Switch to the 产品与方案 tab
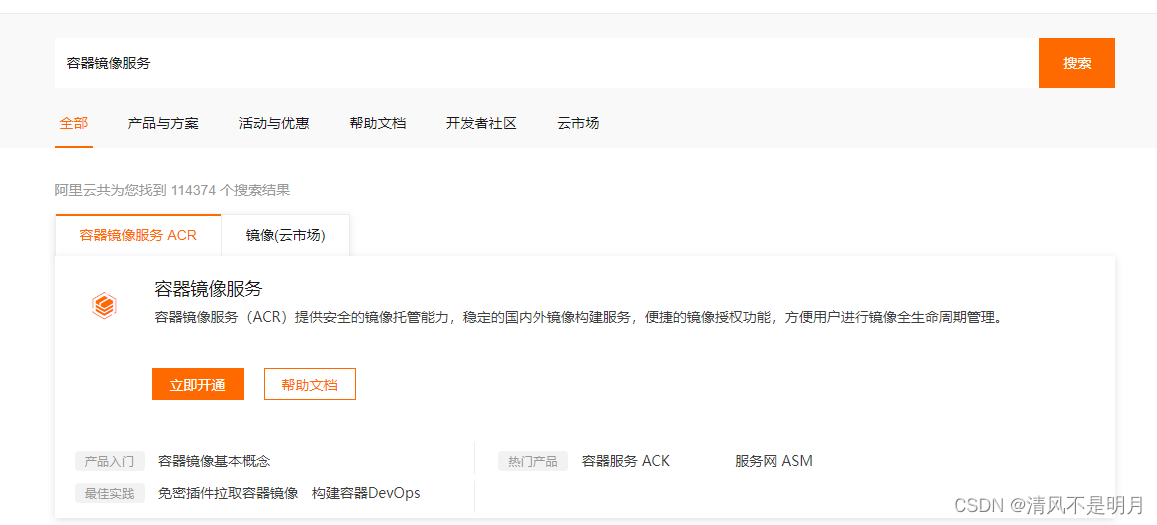The width and height of the screenshot is (1157, 525). pyautogui.click(x=163, y=123)
